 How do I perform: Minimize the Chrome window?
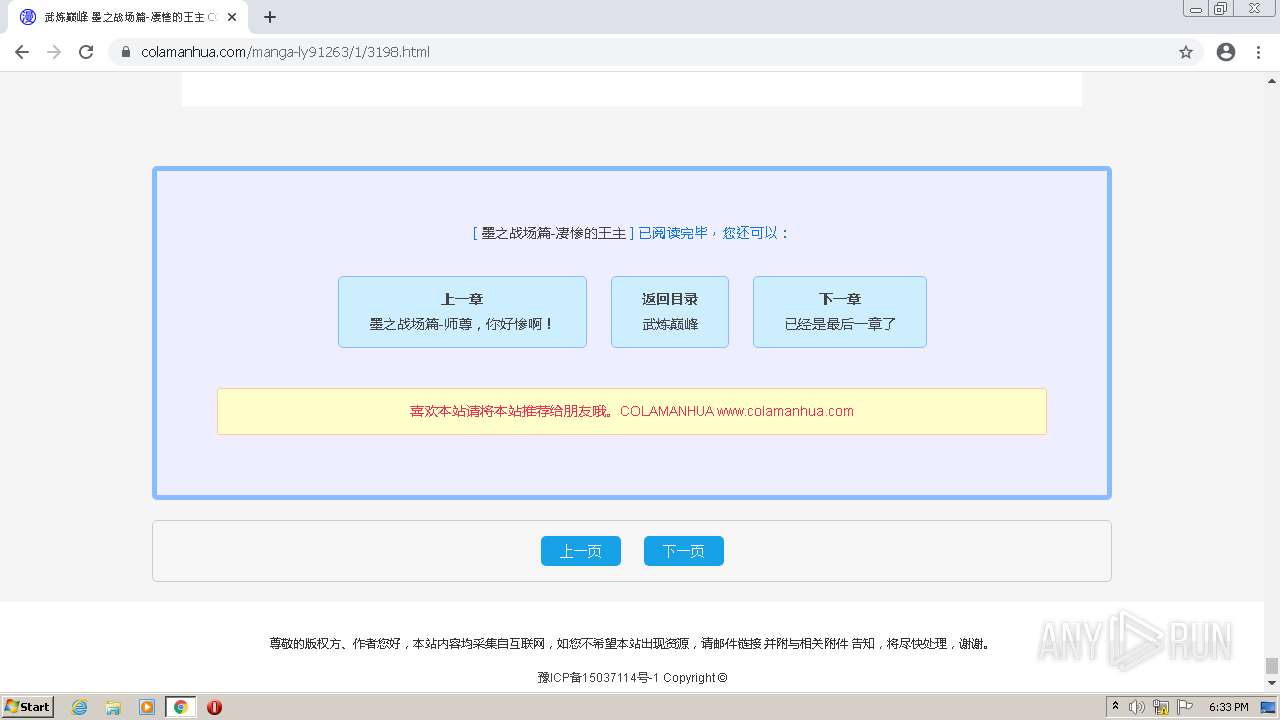(1196, 9)
